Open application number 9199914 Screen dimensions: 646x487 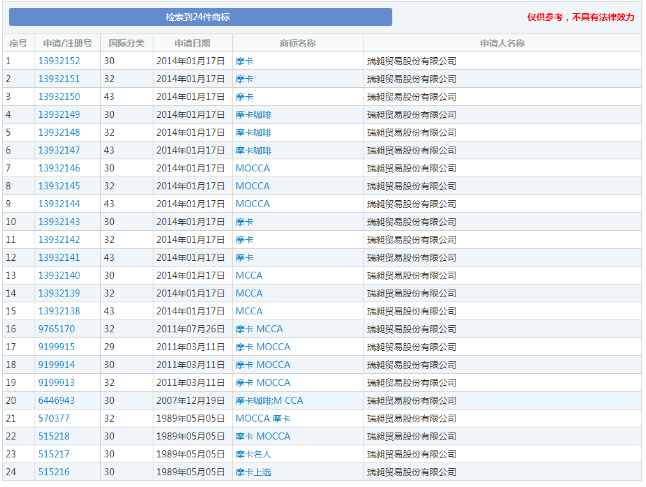click(x=56, y=365)
